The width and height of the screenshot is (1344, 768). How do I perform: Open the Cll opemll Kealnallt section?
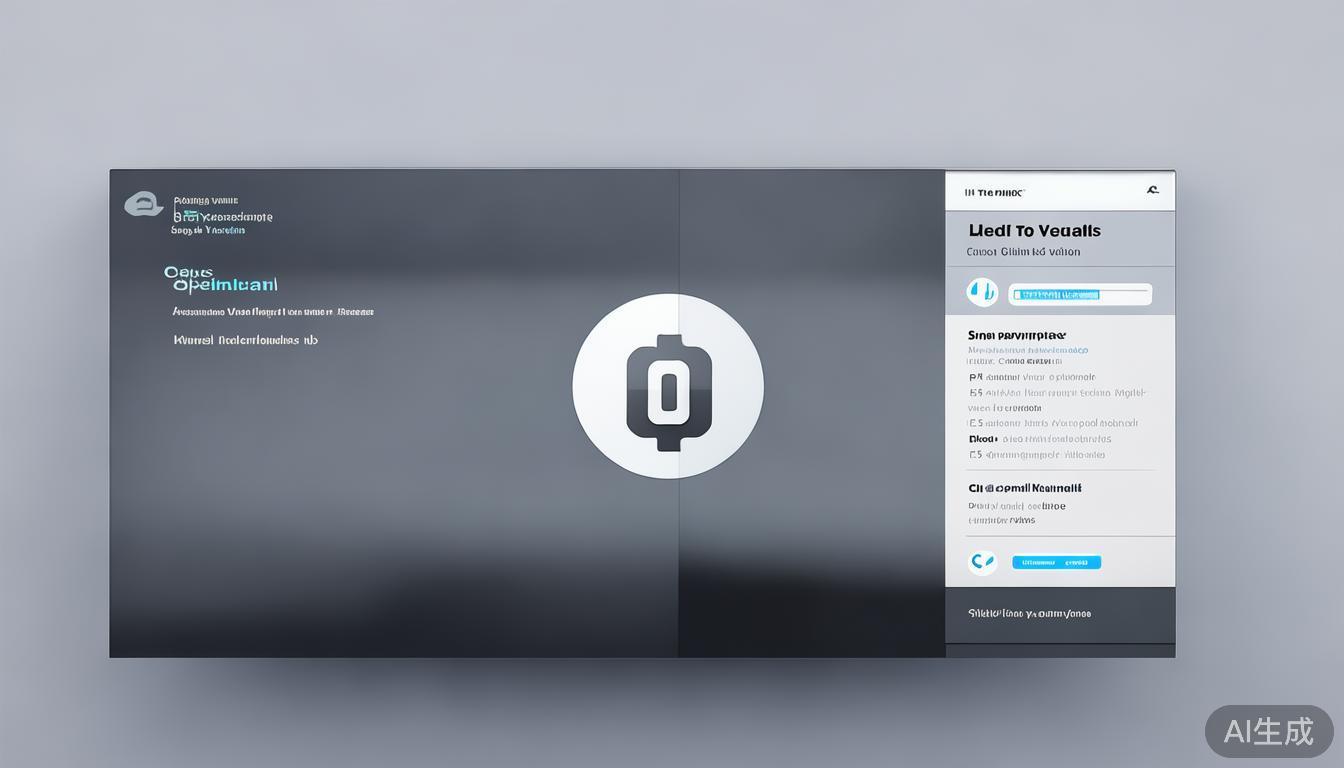point(1024,487)
